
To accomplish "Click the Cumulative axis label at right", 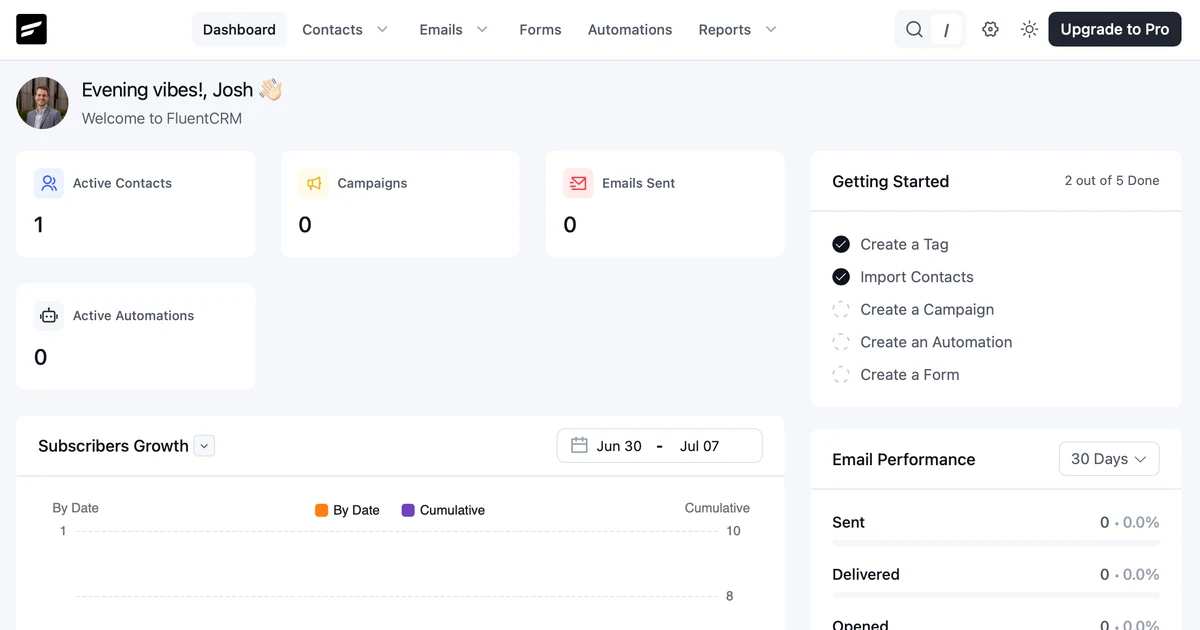I will coord(717,508).
